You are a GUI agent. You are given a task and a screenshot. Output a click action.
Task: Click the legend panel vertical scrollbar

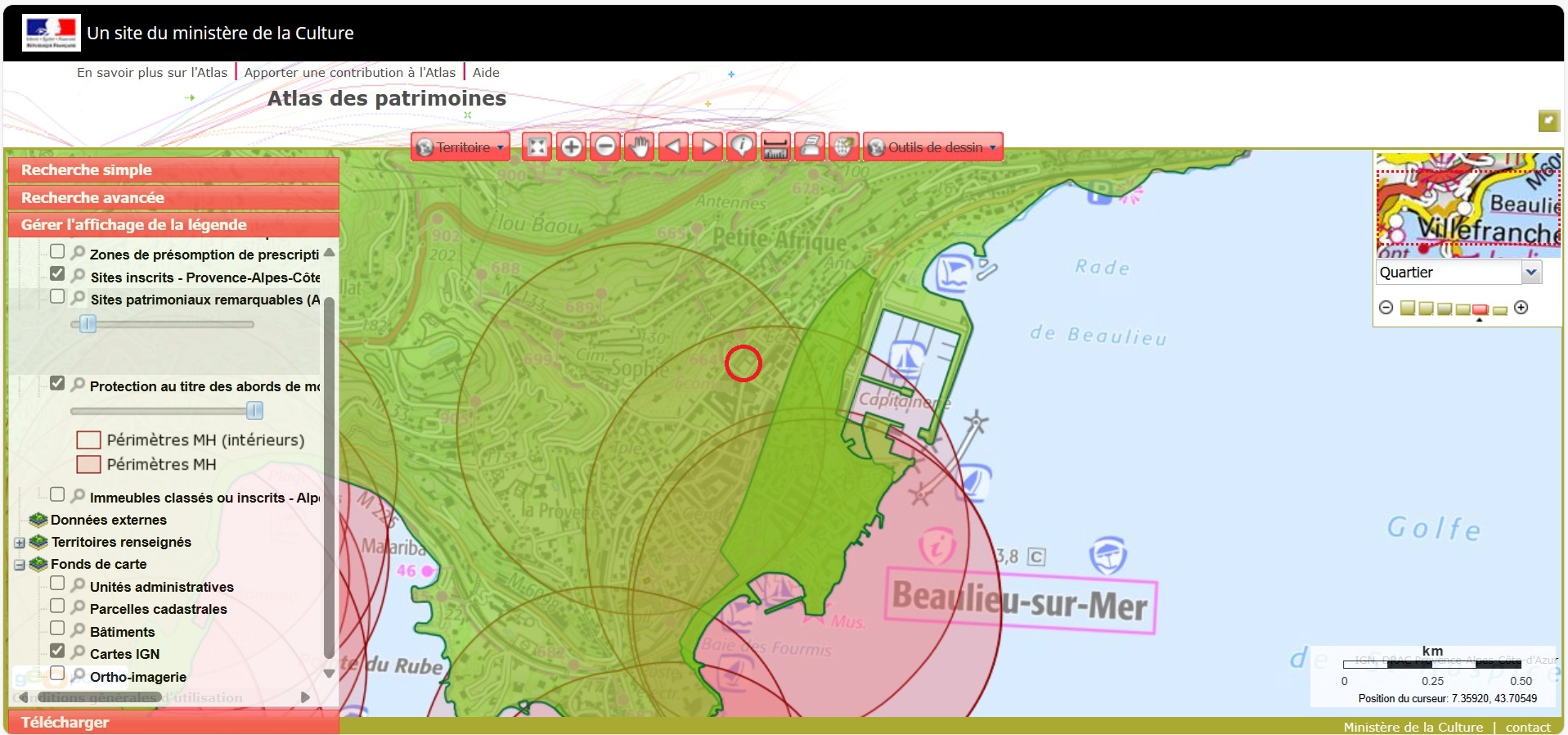click(330, 478)
